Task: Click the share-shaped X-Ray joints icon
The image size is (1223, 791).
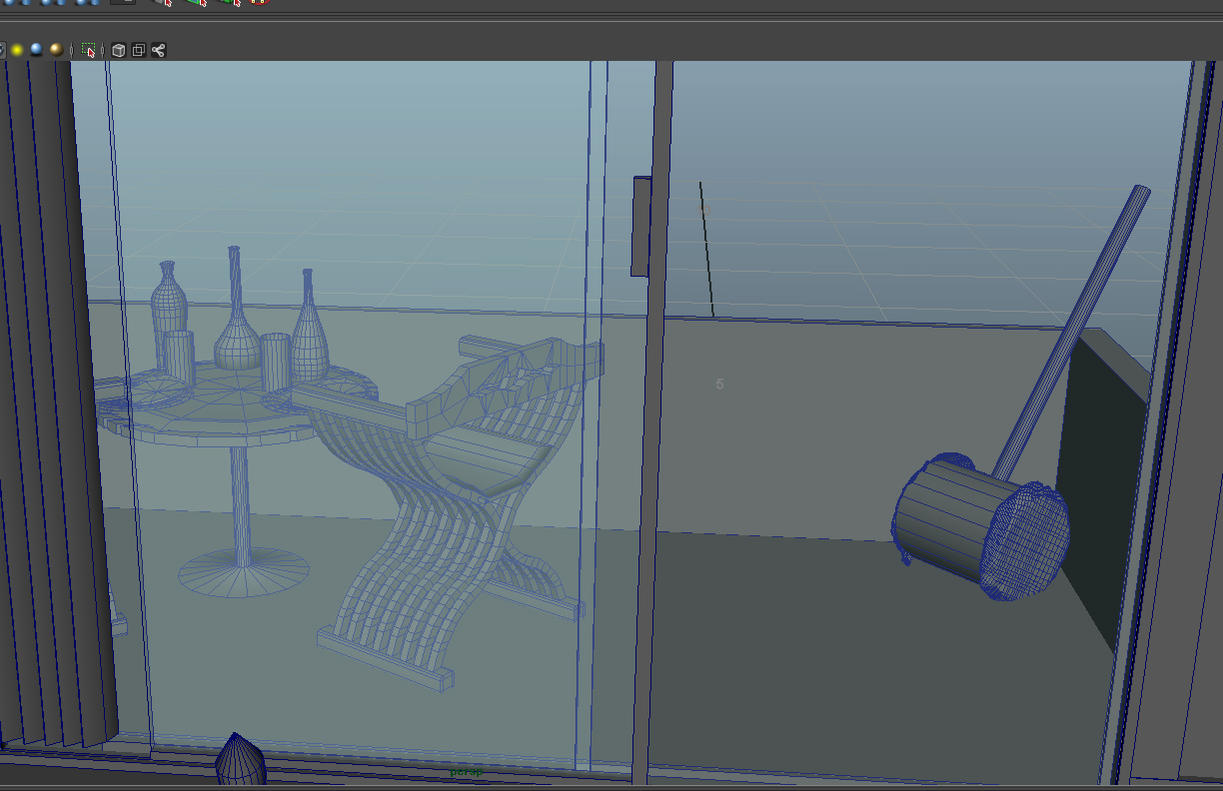Action: pos(158,50)
